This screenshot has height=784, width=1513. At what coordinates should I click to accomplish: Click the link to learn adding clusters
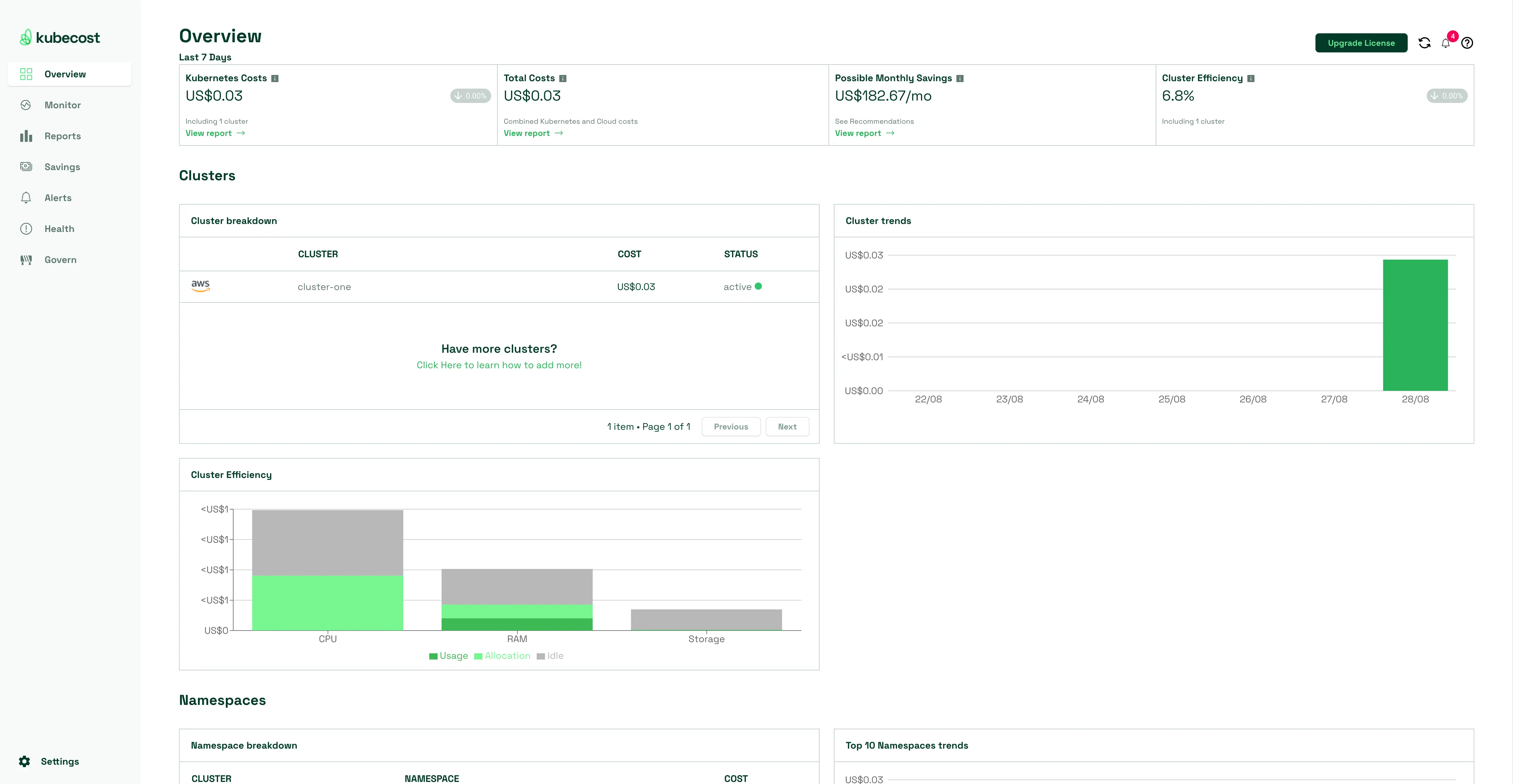tap(499, 365)
